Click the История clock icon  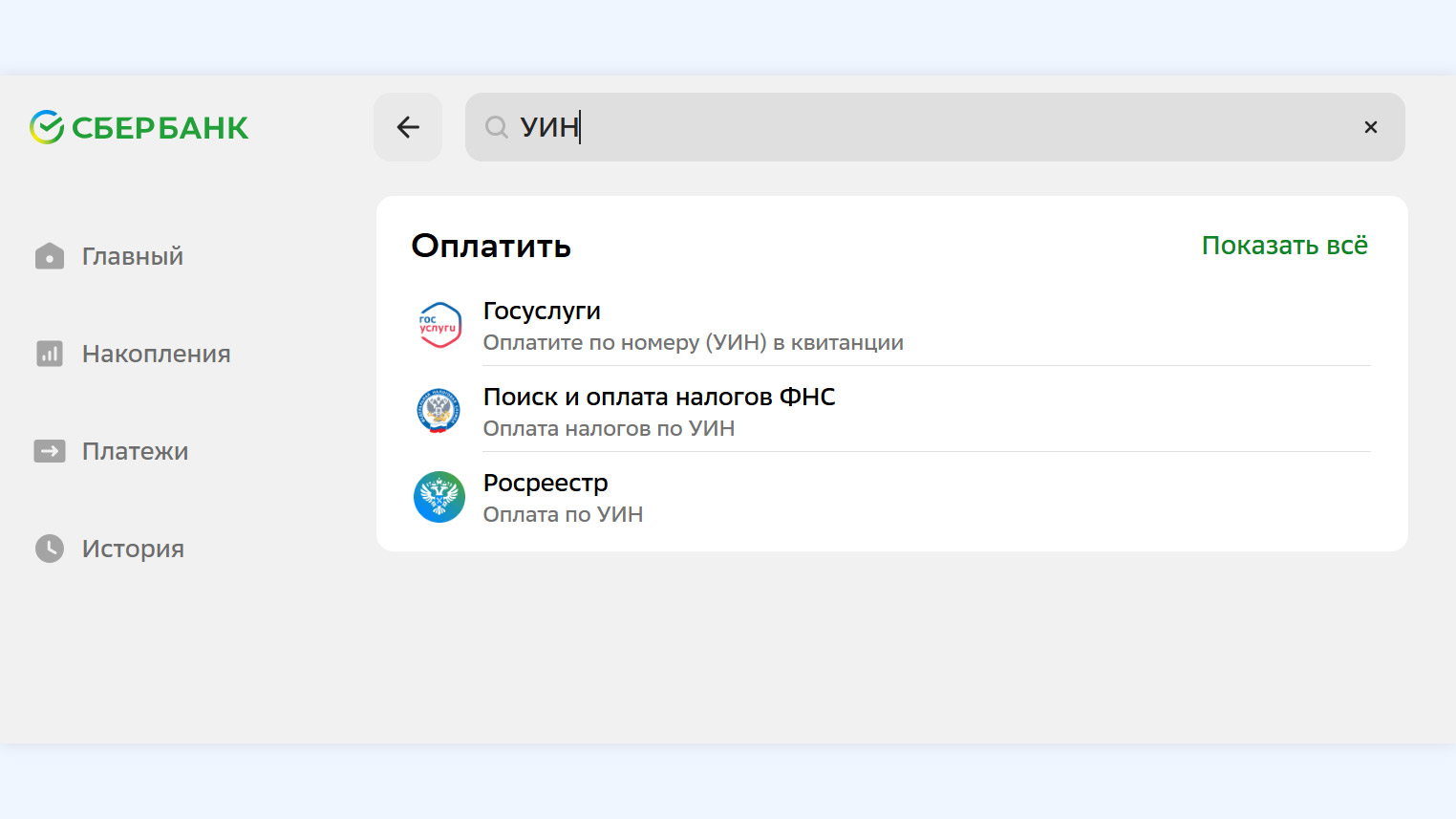coord(50,549)
